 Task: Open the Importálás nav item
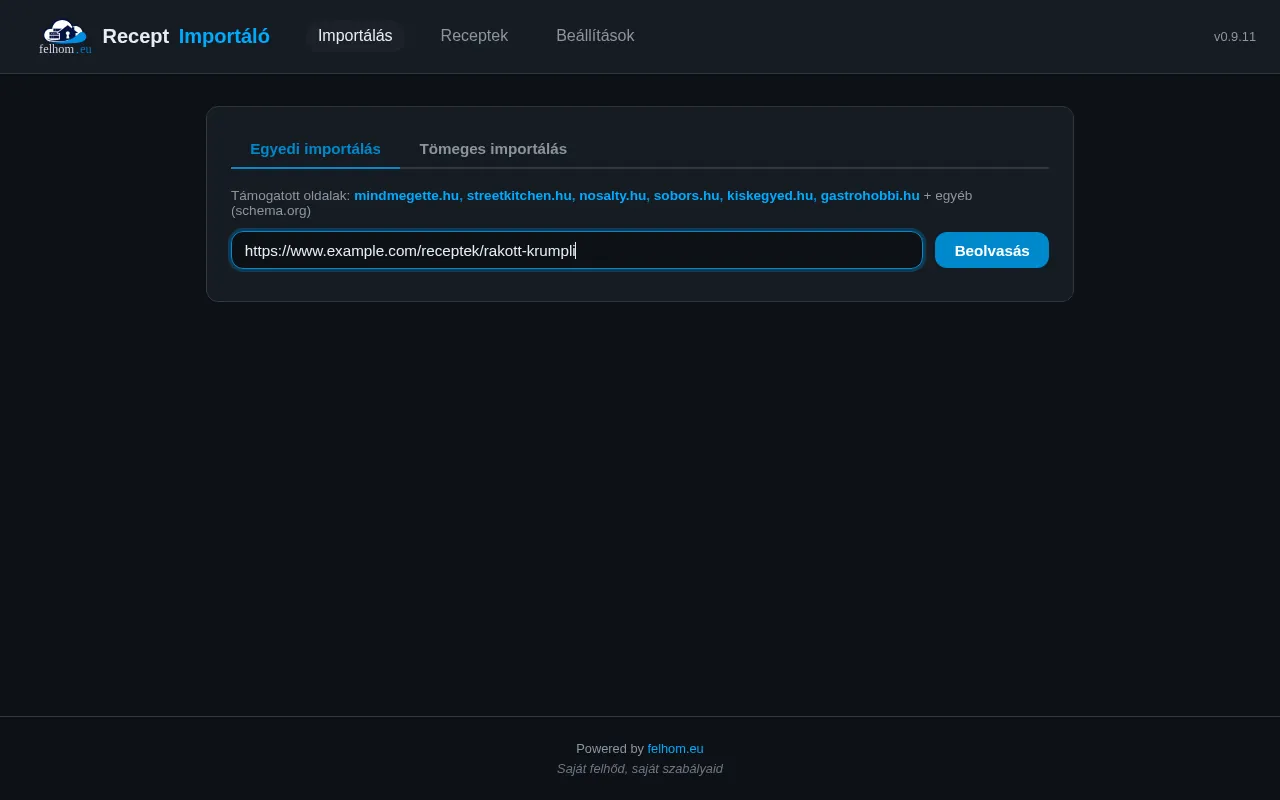coord(355,36)
